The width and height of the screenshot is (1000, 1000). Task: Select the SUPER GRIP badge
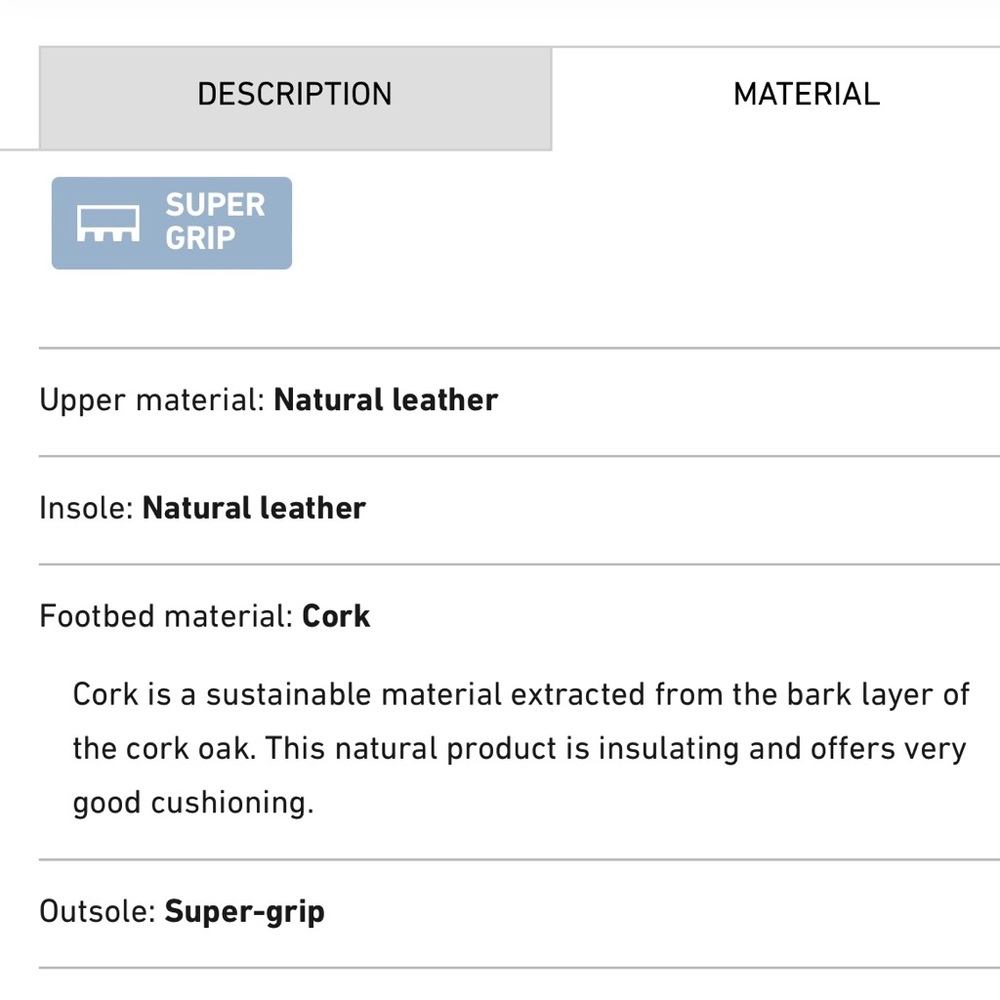click(x=170, y=222)
